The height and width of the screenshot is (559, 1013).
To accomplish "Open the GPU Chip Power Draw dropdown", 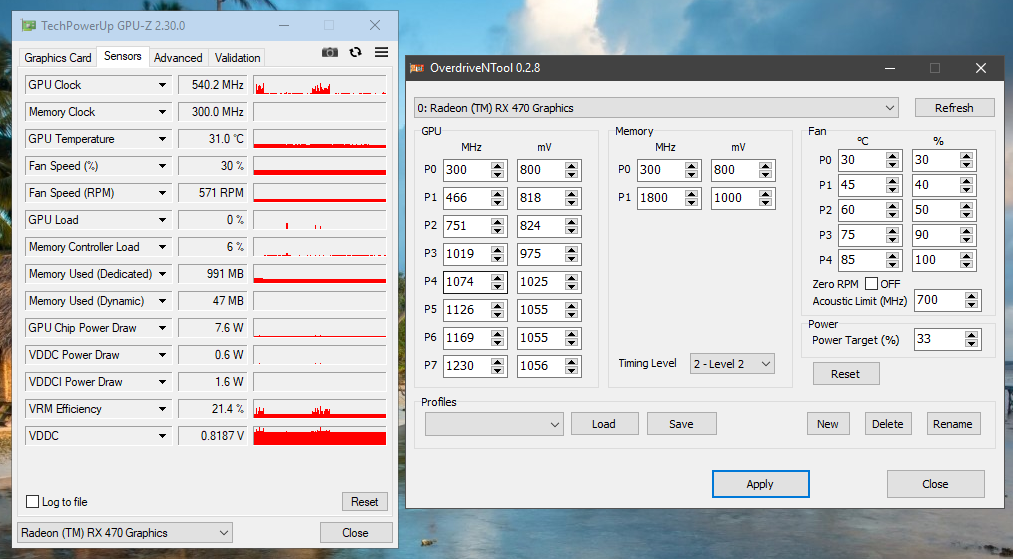I will pyautogui.click(x=162, y=328).
